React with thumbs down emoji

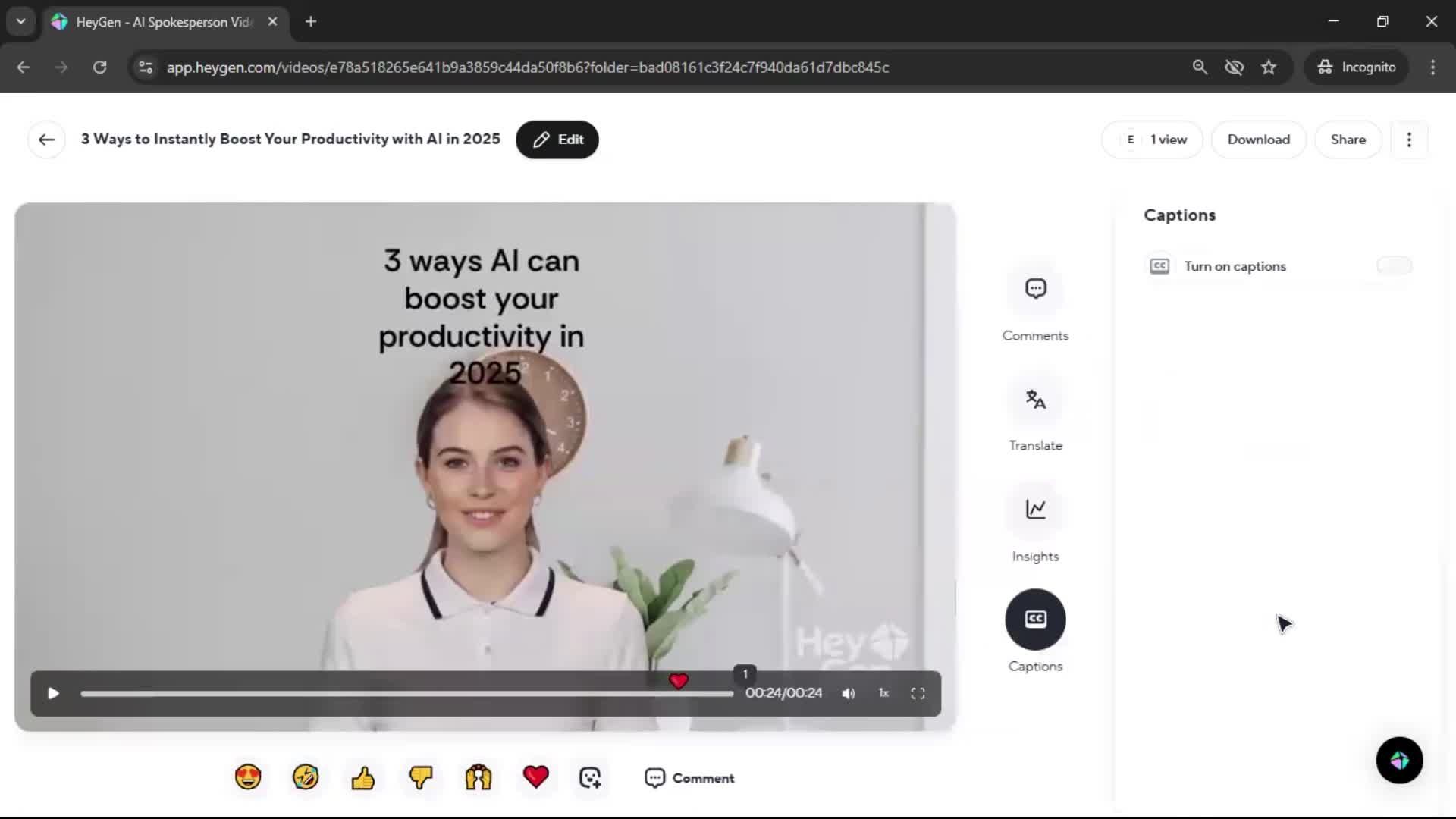[420, 777]
